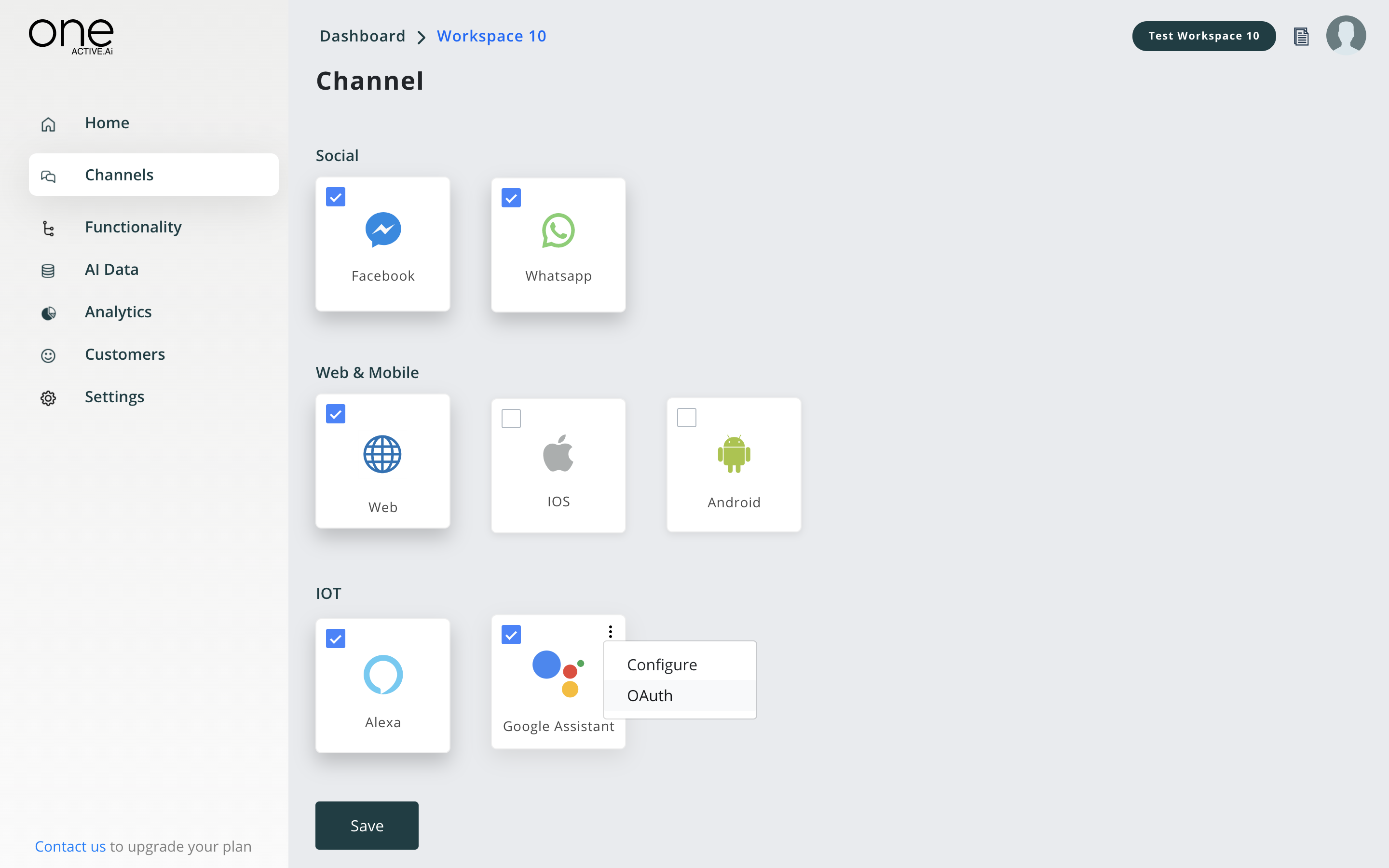The width and height of the screenshot is (1389, 868).
Task: Click the Whatsapp card label
Action: [x=558, y=276]
